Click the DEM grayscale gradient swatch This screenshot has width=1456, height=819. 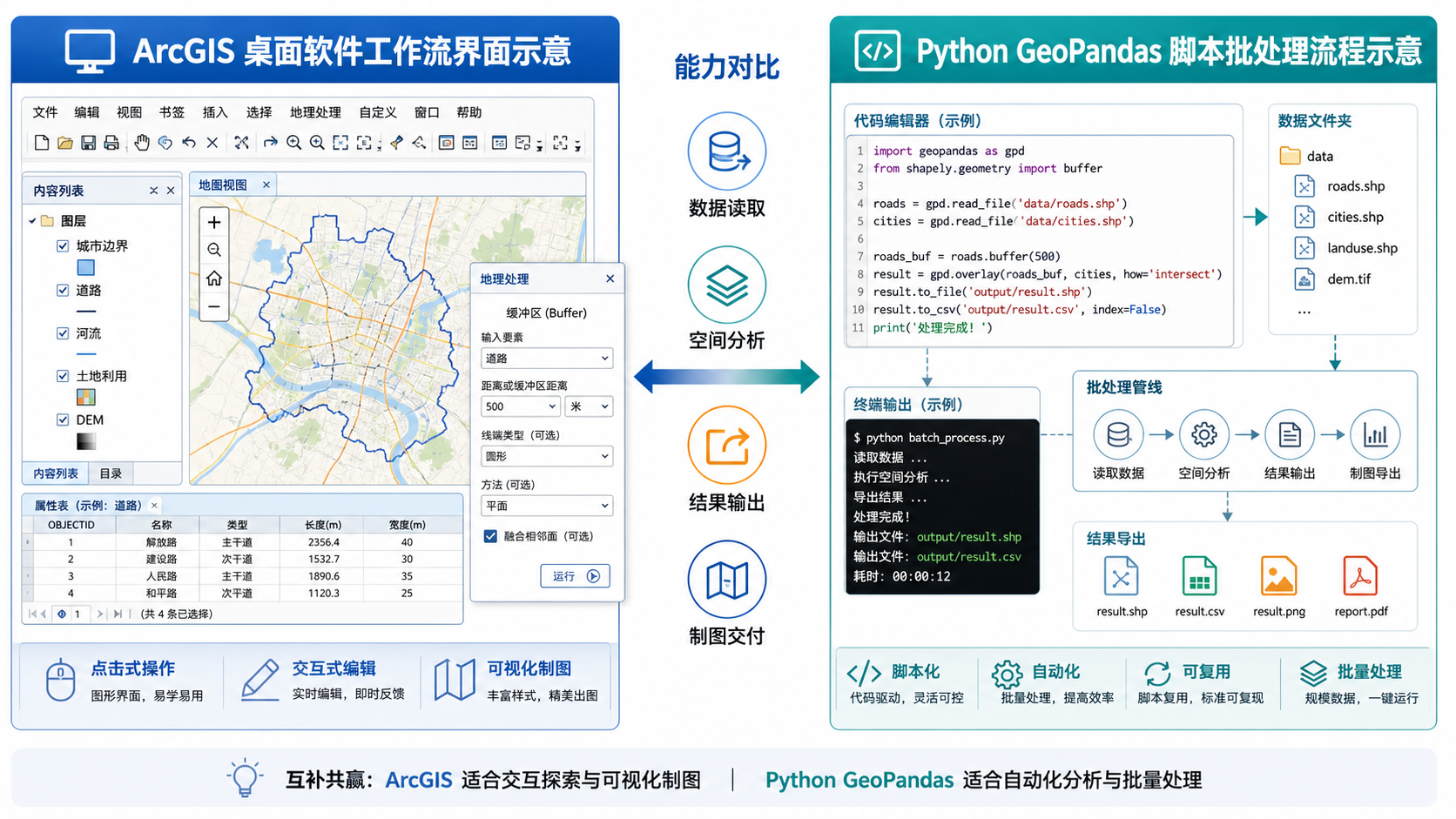pos(85,441)
